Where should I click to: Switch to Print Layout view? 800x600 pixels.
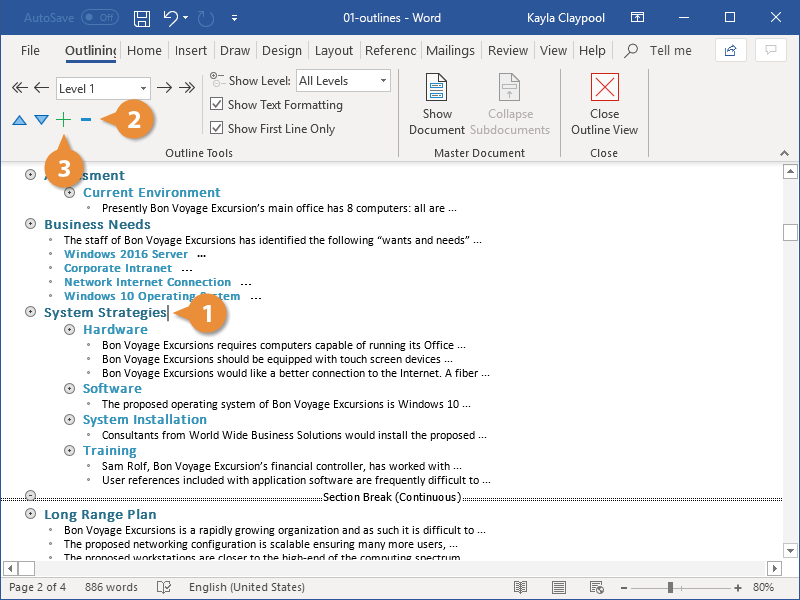click(x=559, y=587)
